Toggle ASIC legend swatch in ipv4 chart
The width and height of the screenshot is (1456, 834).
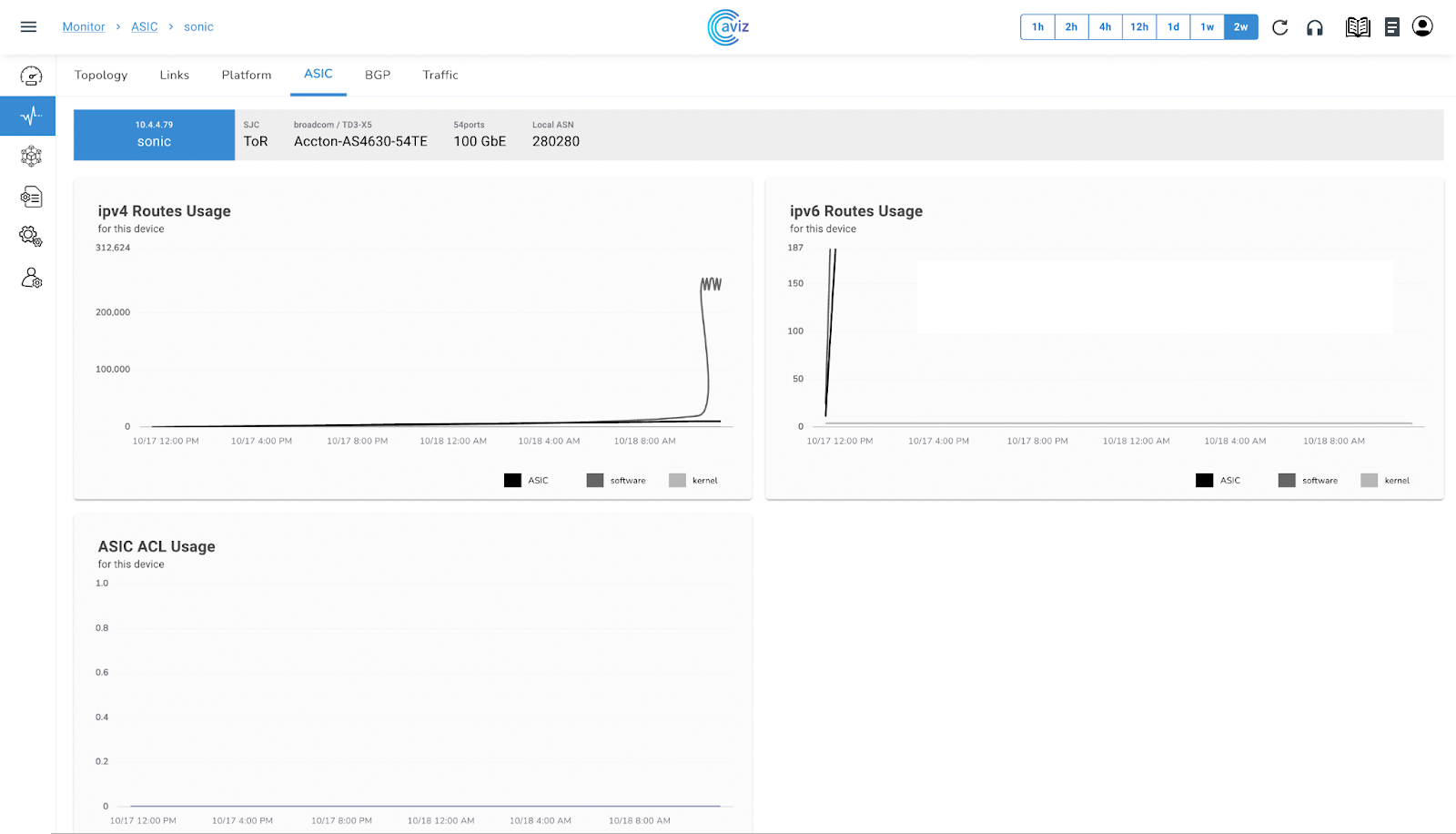pyautogui.click(x=513, y=481)
